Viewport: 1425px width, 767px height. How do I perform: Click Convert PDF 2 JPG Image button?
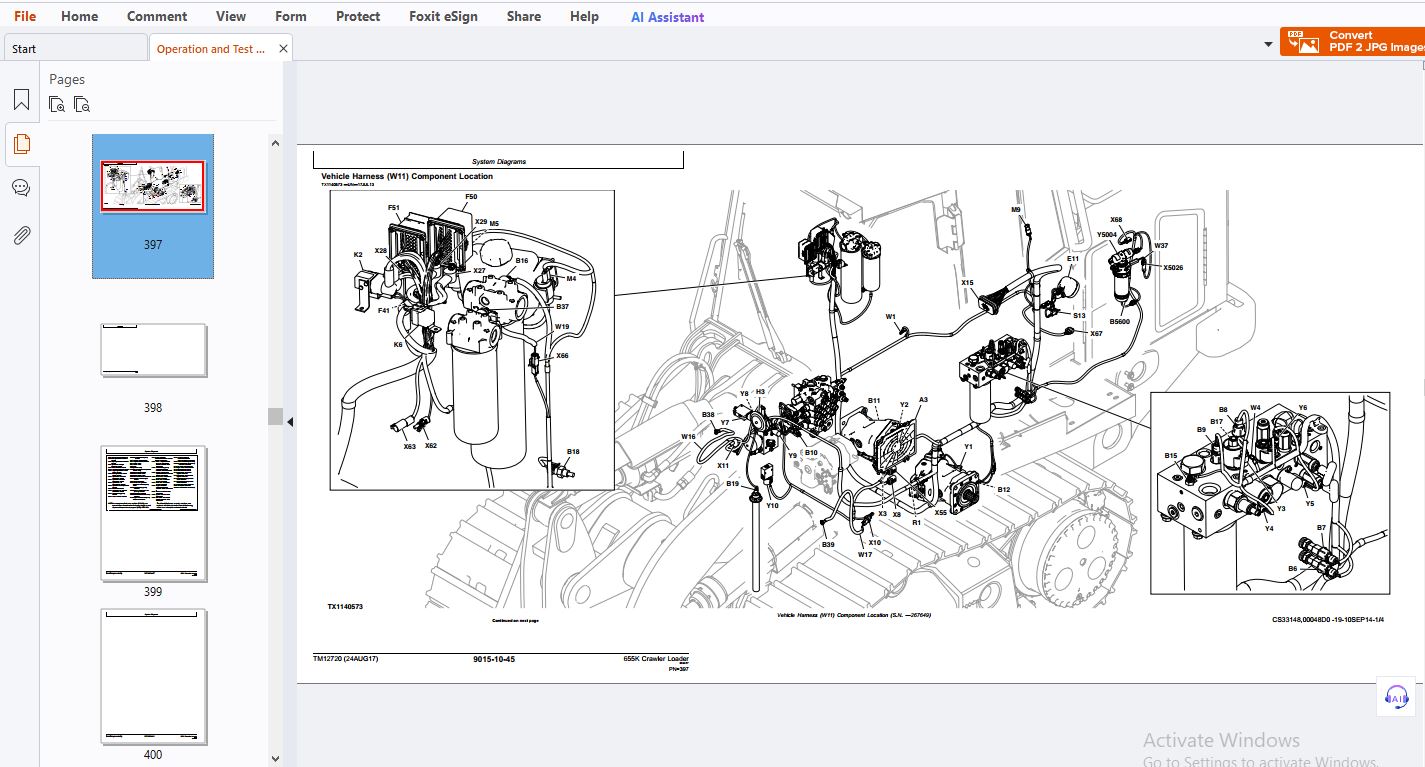pos(1352,42)
